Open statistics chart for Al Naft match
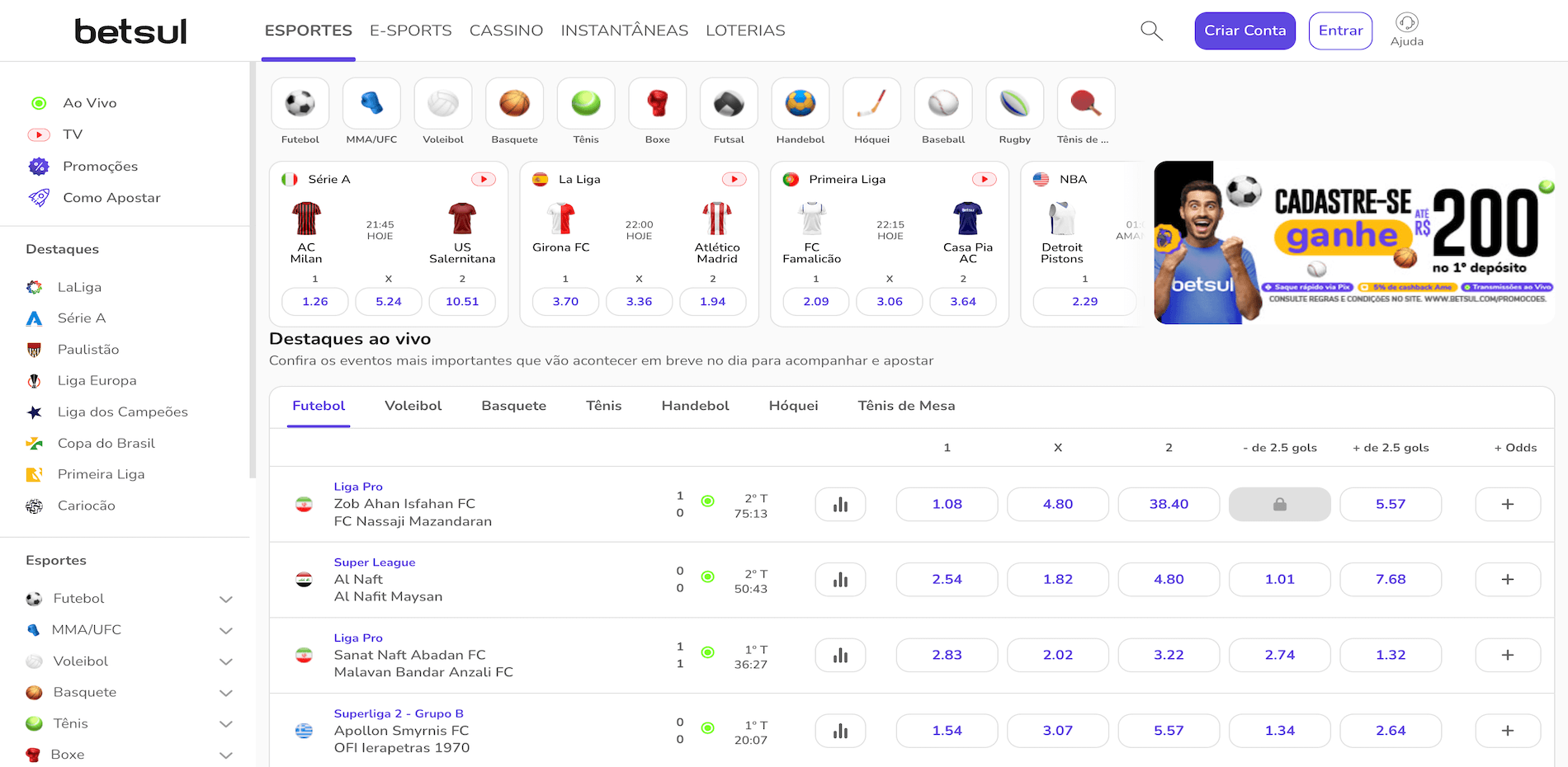 [840, 580]
